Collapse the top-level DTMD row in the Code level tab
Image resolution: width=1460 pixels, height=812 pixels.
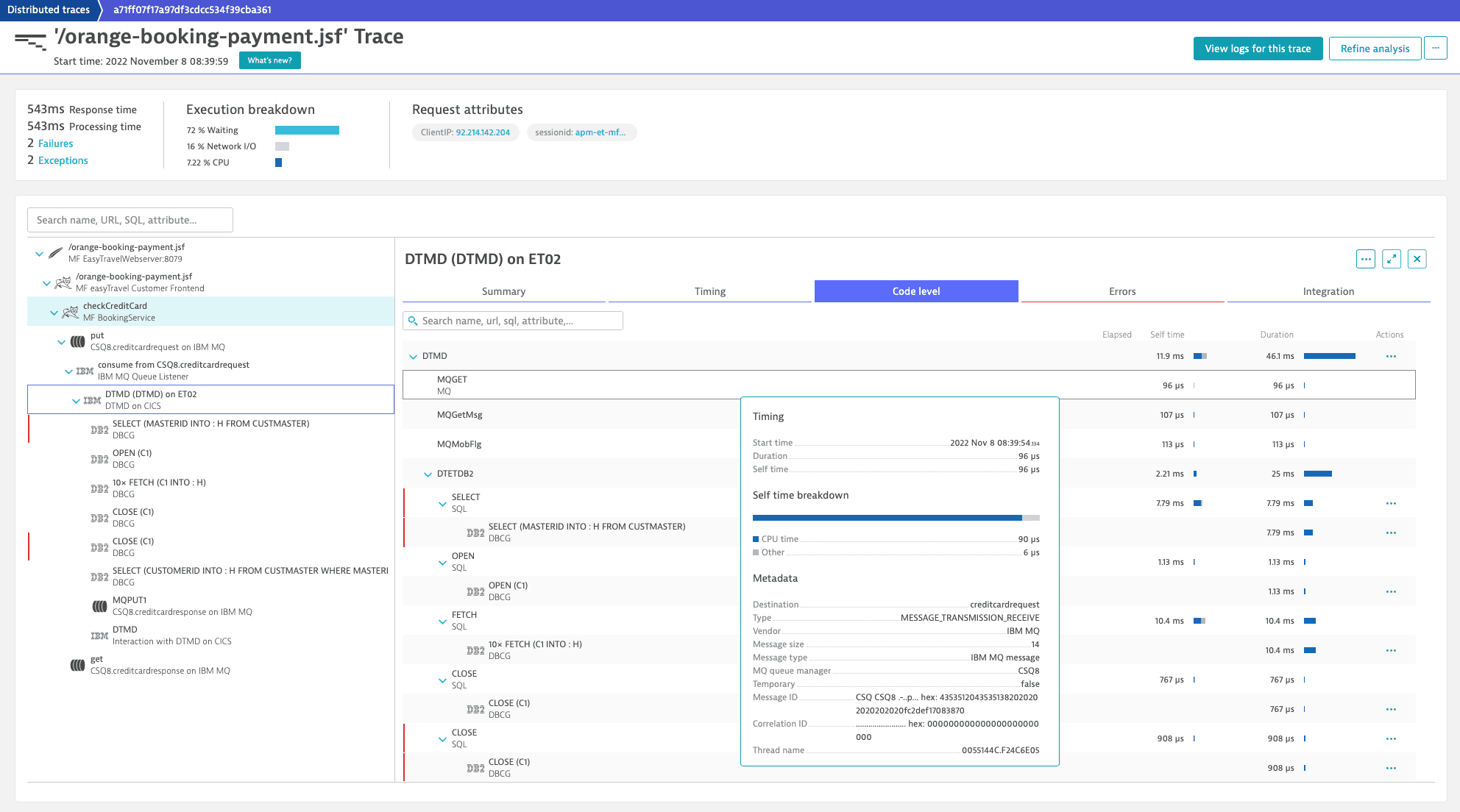[x=413, y=357]
